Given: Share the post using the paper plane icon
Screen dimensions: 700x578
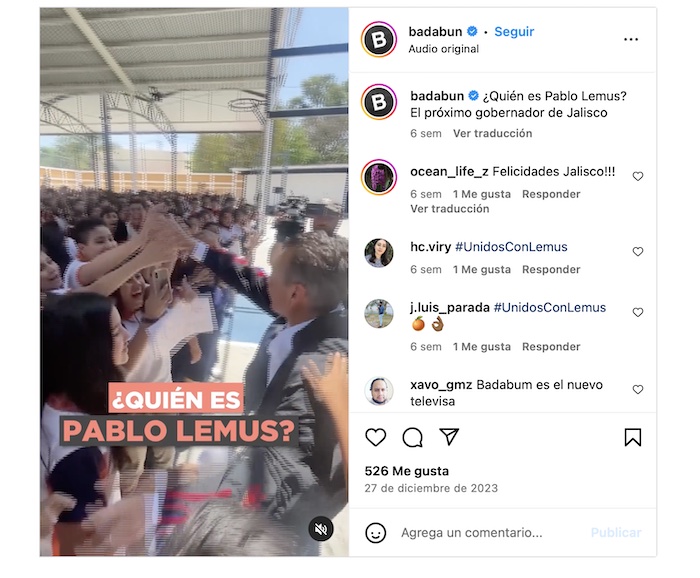Looking at the screenshot, I should 449,437.
